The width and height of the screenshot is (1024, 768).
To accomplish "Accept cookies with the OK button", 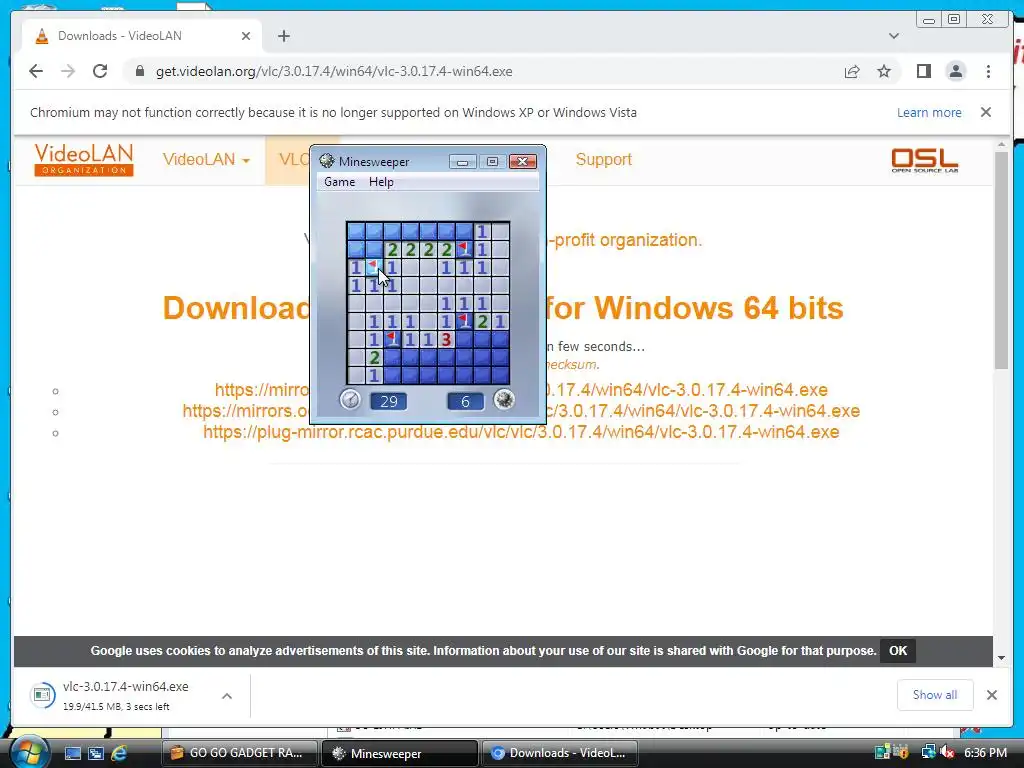I will pyautogui.click(x=898, y=650).
